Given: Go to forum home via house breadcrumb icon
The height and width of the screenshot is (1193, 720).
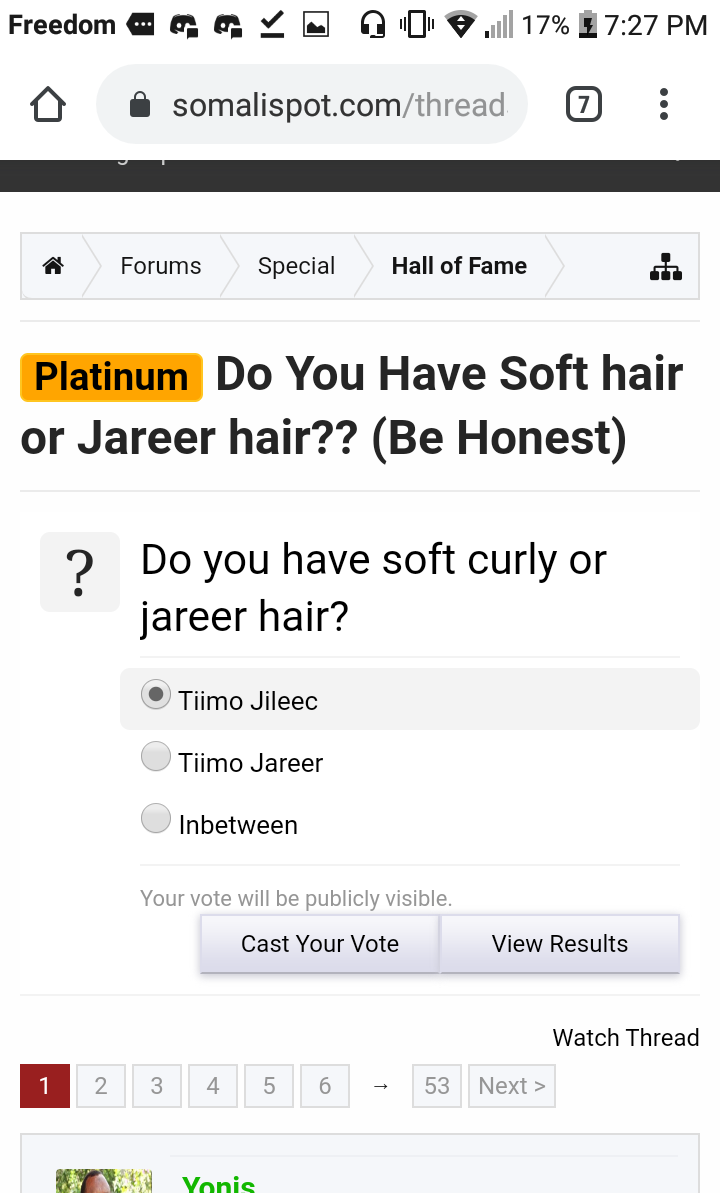Looking at the screenshot, I should (53, 266).
